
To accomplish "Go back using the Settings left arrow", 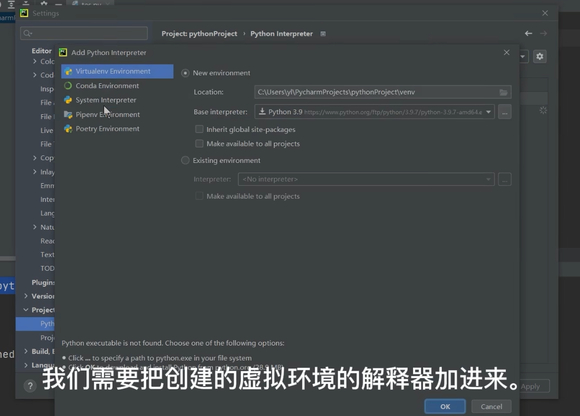I will pos(528,34).
